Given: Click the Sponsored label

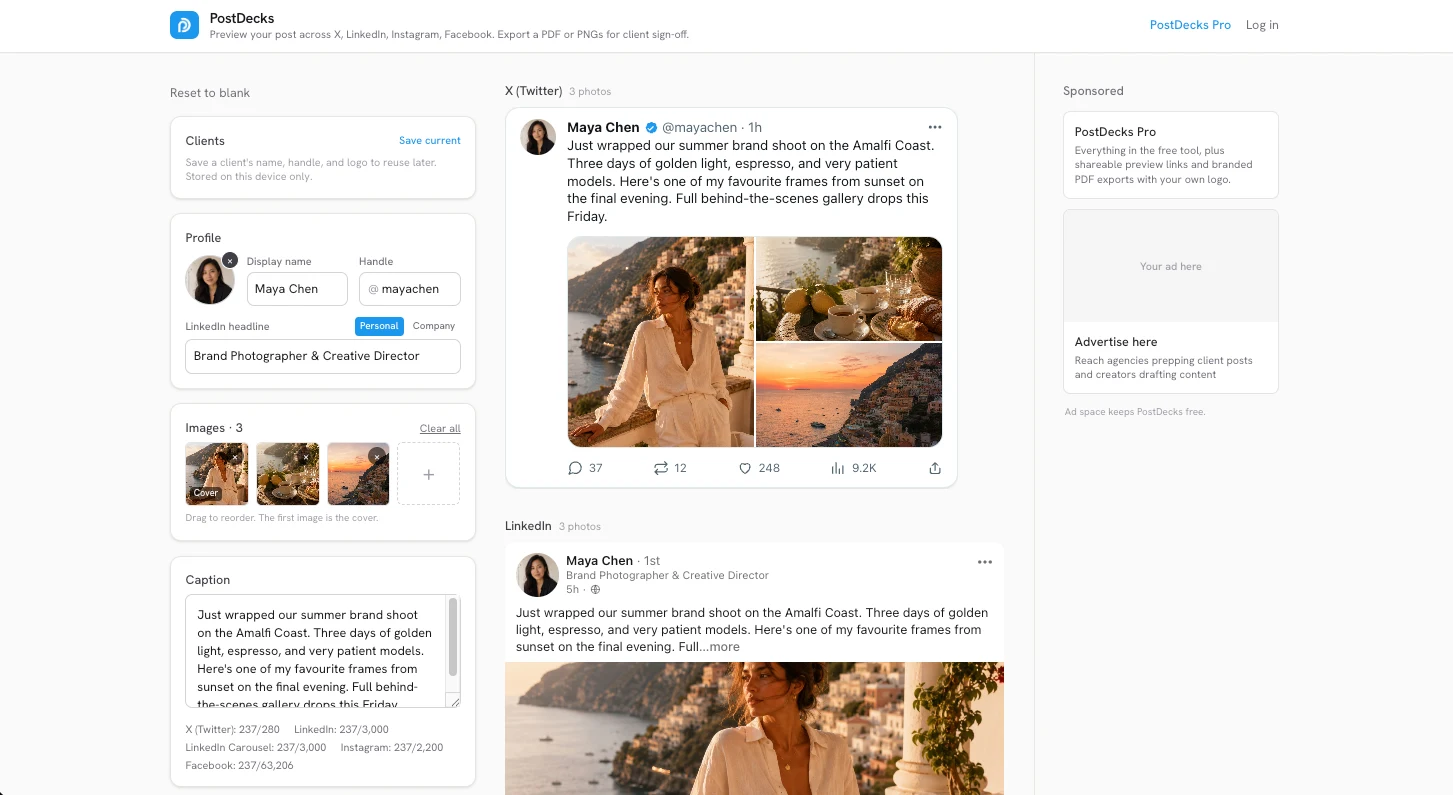Looking at the screenshot, I should pyautogui.click(x=1093, y=91).
